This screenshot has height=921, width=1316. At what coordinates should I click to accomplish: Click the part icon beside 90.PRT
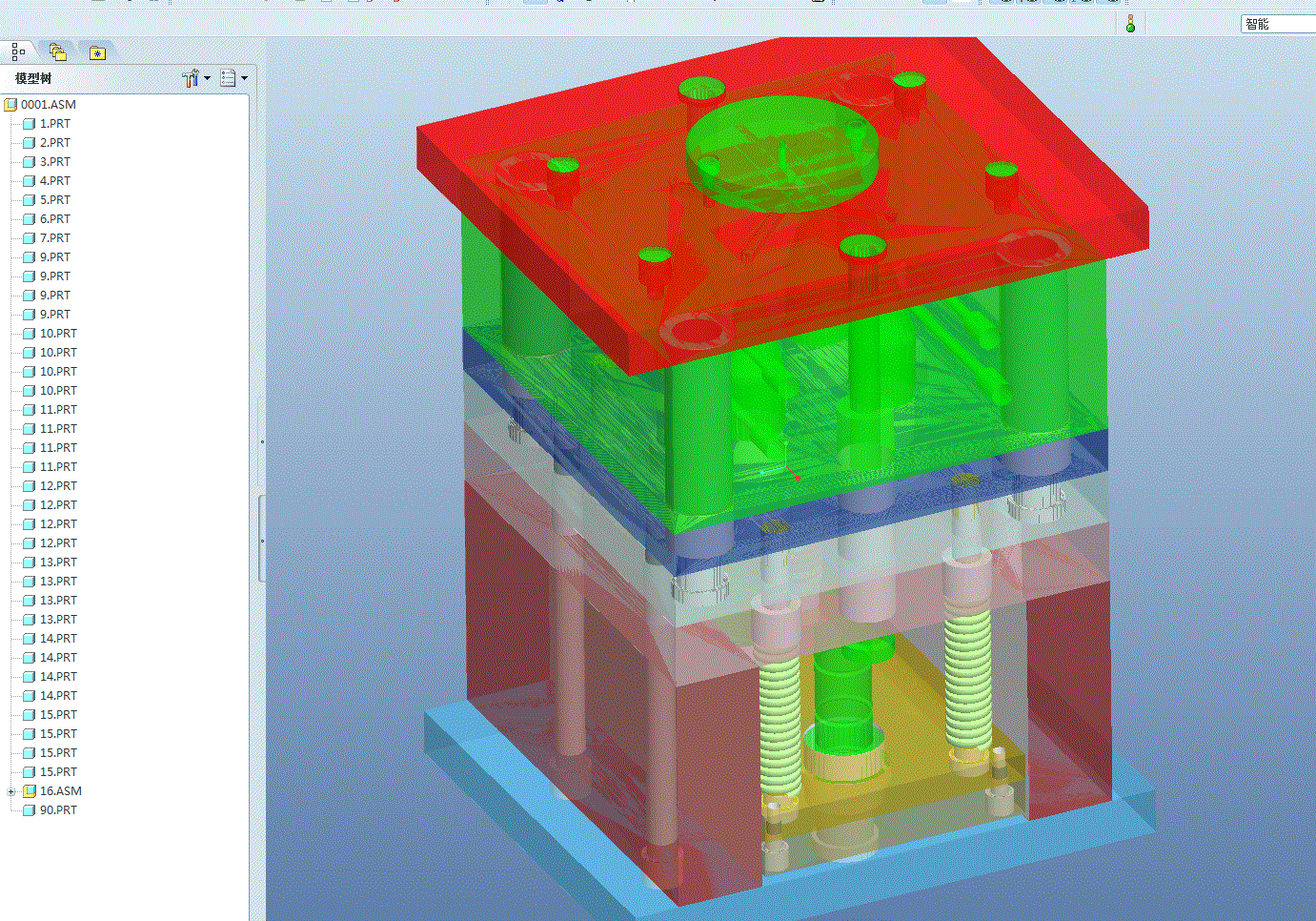[29, 810]
